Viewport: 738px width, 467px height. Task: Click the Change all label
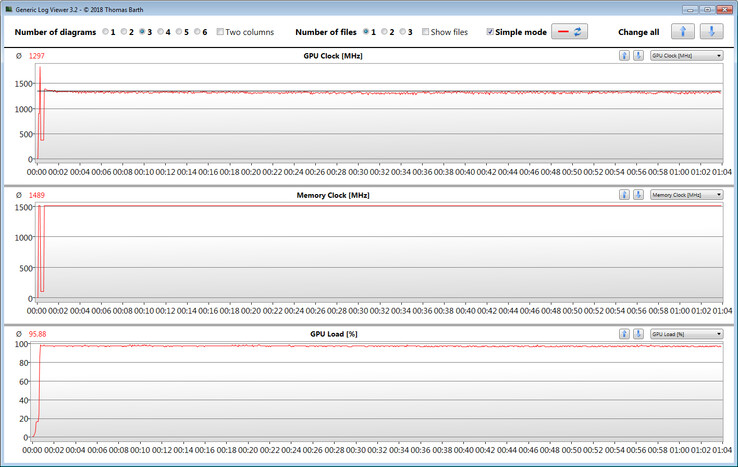click(638, 32)
